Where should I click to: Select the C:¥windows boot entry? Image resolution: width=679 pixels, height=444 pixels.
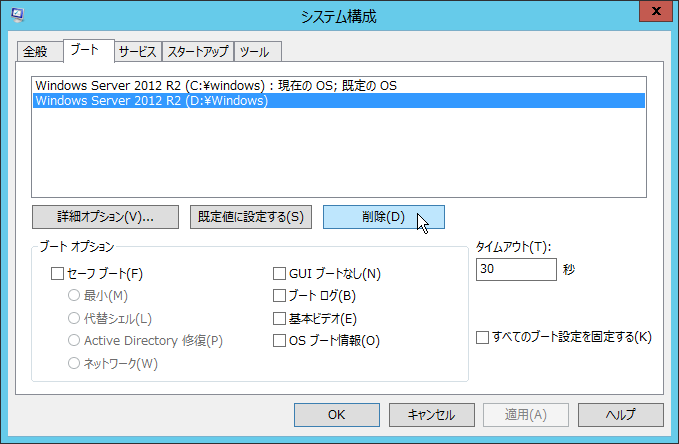(339, 85)
